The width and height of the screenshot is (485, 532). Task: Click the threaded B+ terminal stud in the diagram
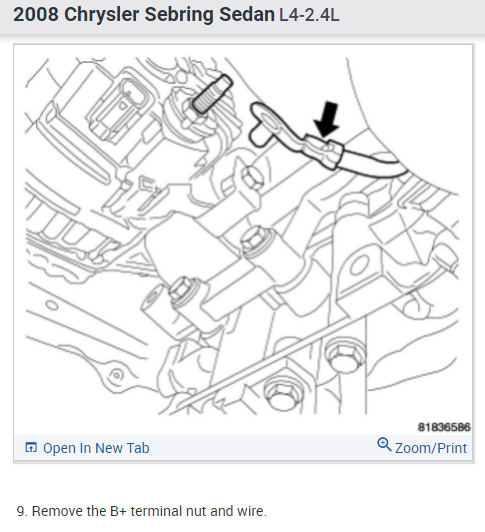tap(212, 94)
